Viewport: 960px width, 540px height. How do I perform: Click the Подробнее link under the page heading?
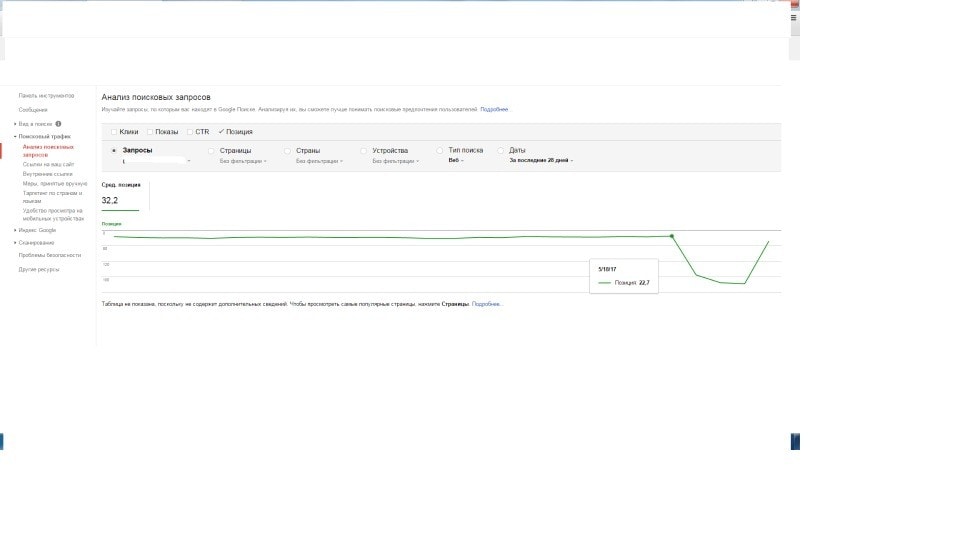click(494, 109)
